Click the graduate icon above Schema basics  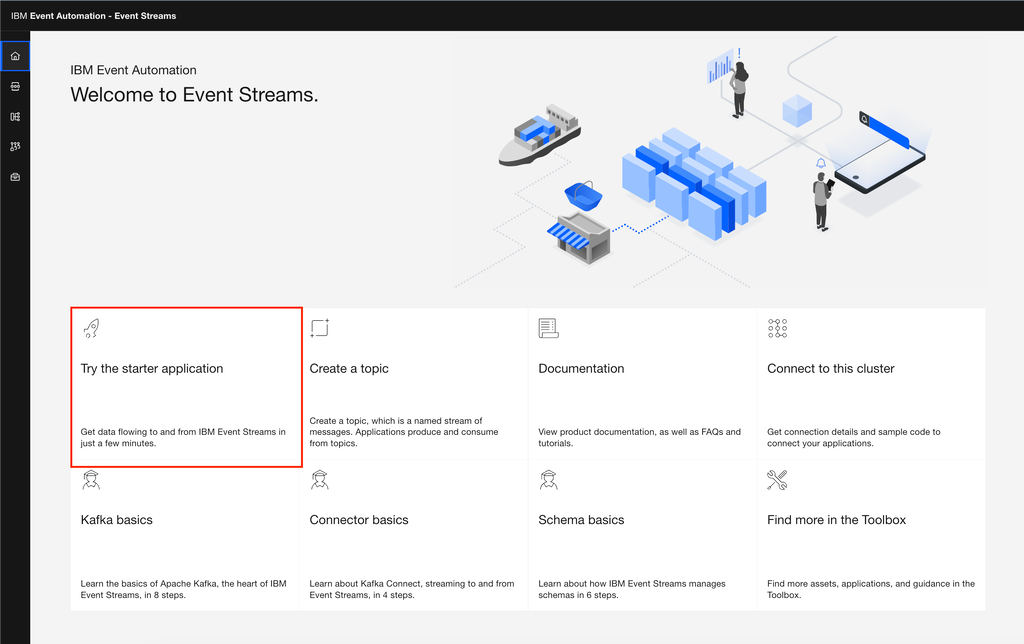pos(549,479)
